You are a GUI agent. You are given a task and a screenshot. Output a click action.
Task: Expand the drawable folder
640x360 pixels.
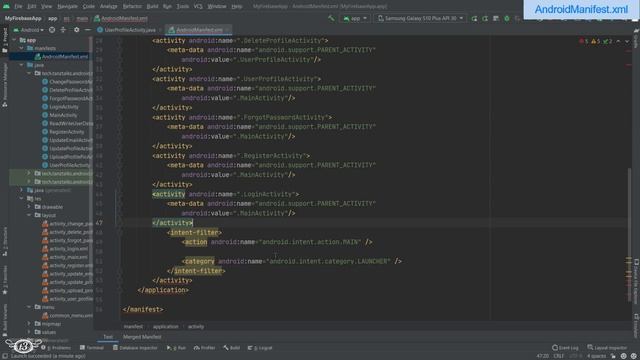29,207
